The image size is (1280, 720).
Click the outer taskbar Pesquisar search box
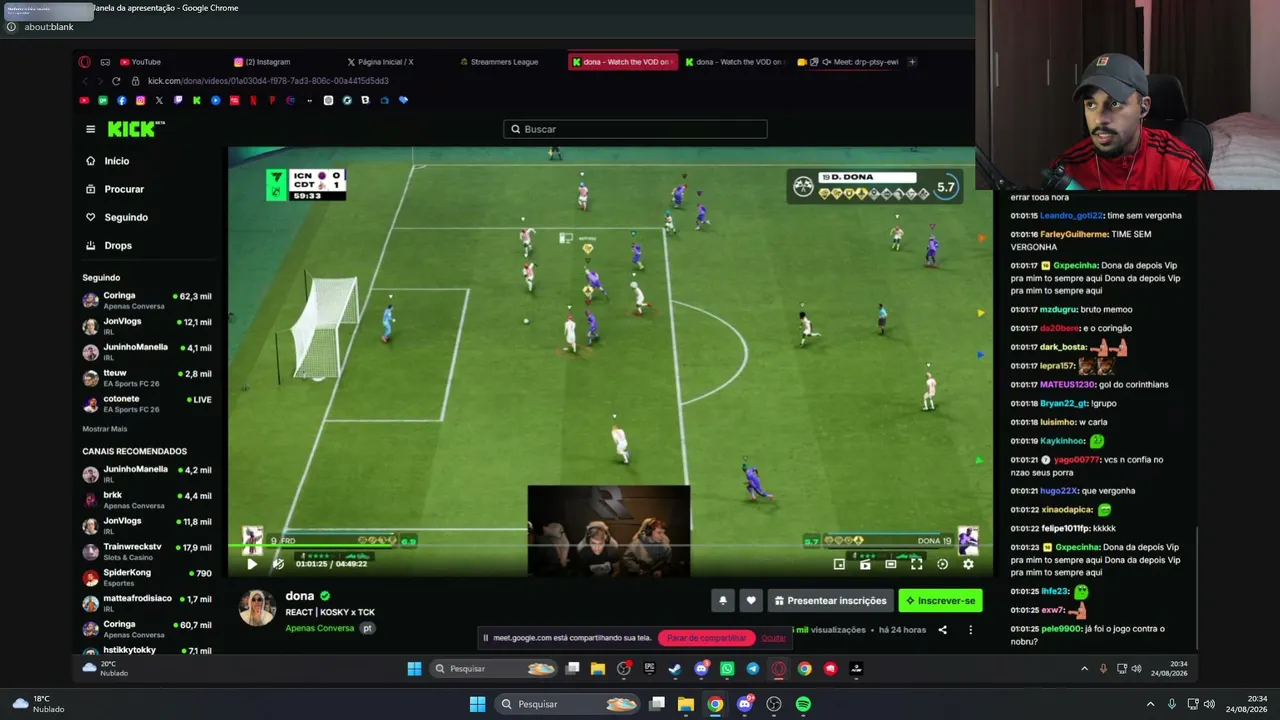coord(568,704)
